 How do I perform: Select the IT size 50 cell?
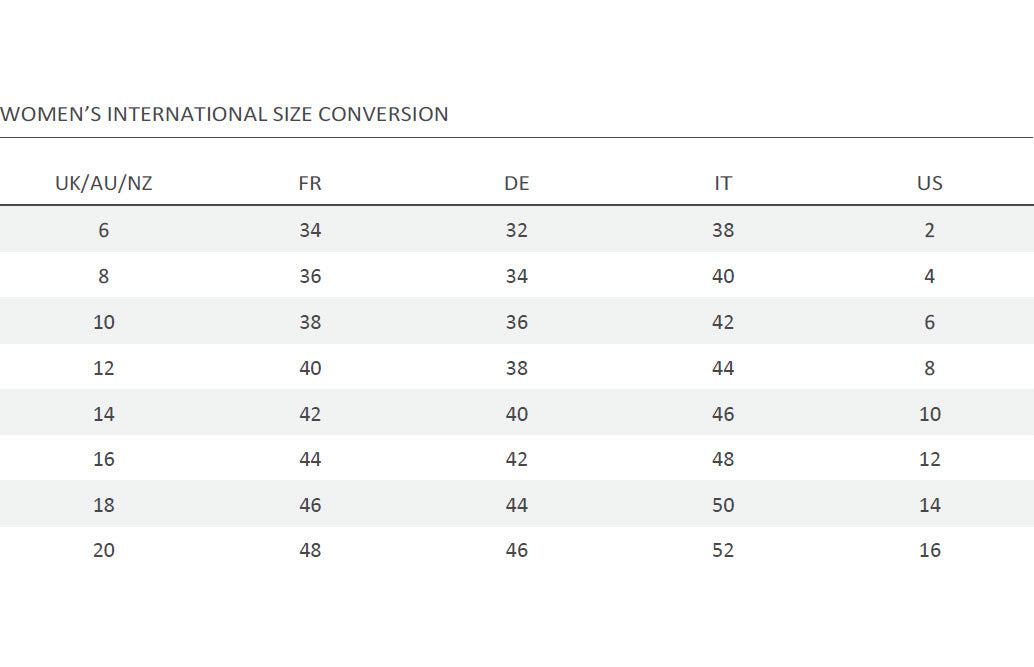click(x=723, y=505)
